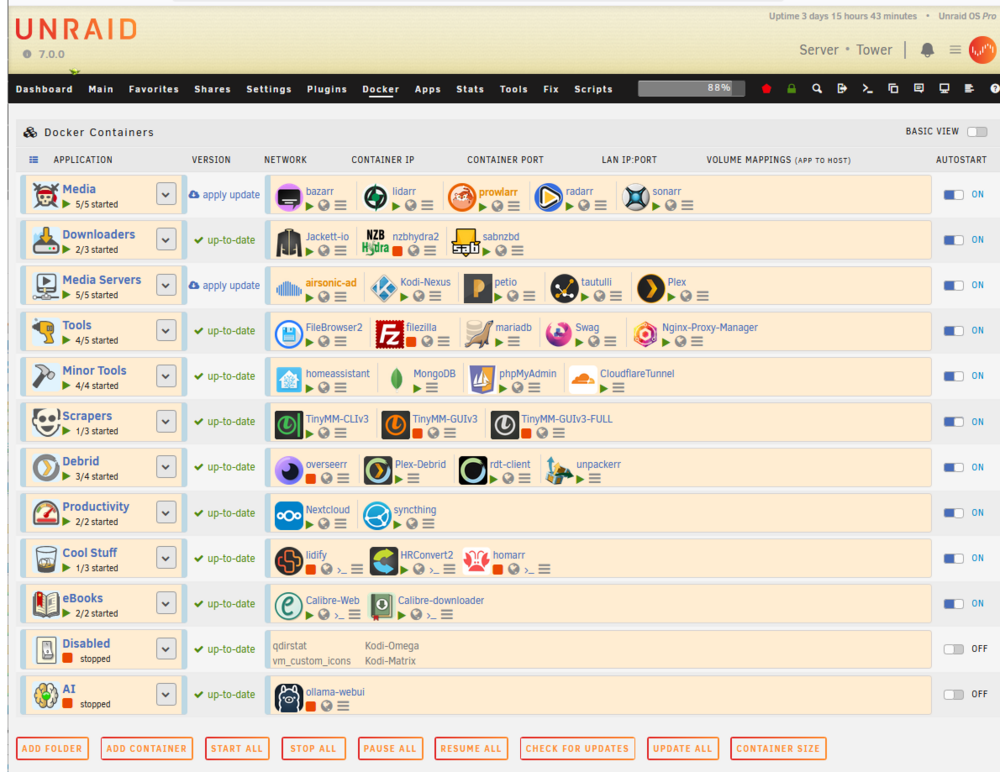The width and height of the screenshot is (1000, 772).
Task: Expand the Disabled folder dropdown
Action: point(166,649)
